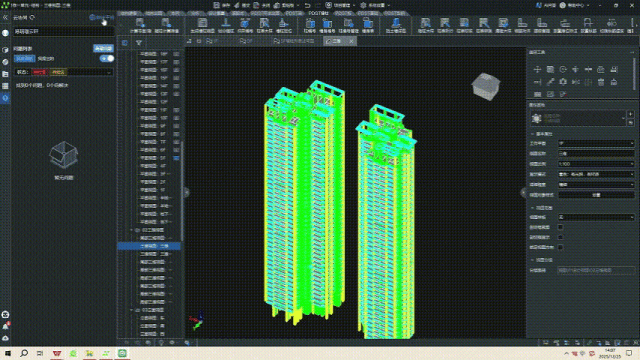Screen dimensions: 640x360
Task: Click the gray view cube in viewport
Action: (486, 86)
